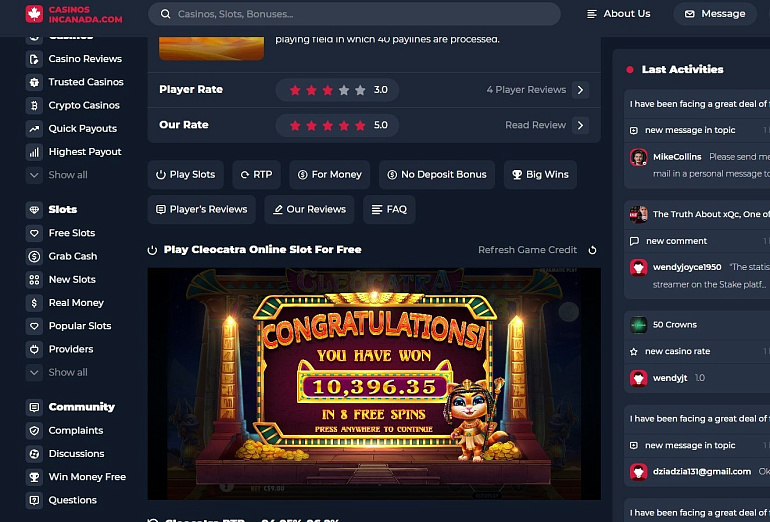Click the search magnifier icon
The height and width of the screenshot is (522, 770).
click(x=165, y=14)
